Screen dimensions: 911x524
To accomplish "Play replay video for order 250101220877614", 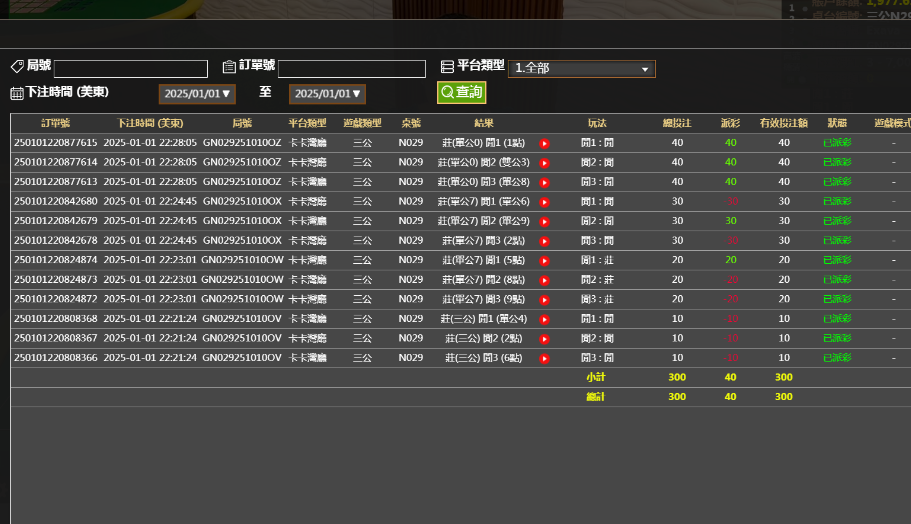I will click(x=545, y=162).
